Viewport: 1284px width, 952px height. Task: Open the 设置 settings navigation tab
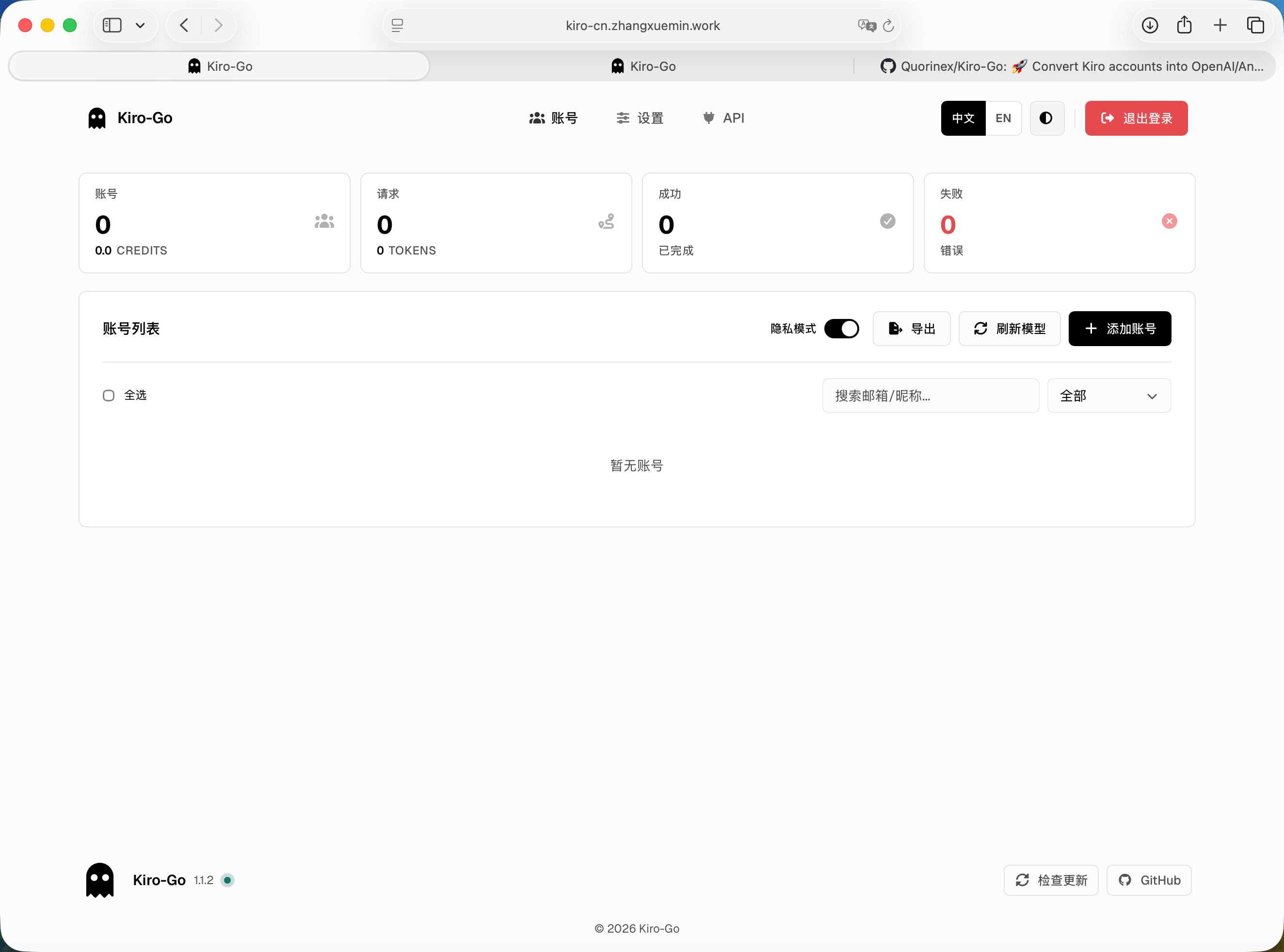640,118
